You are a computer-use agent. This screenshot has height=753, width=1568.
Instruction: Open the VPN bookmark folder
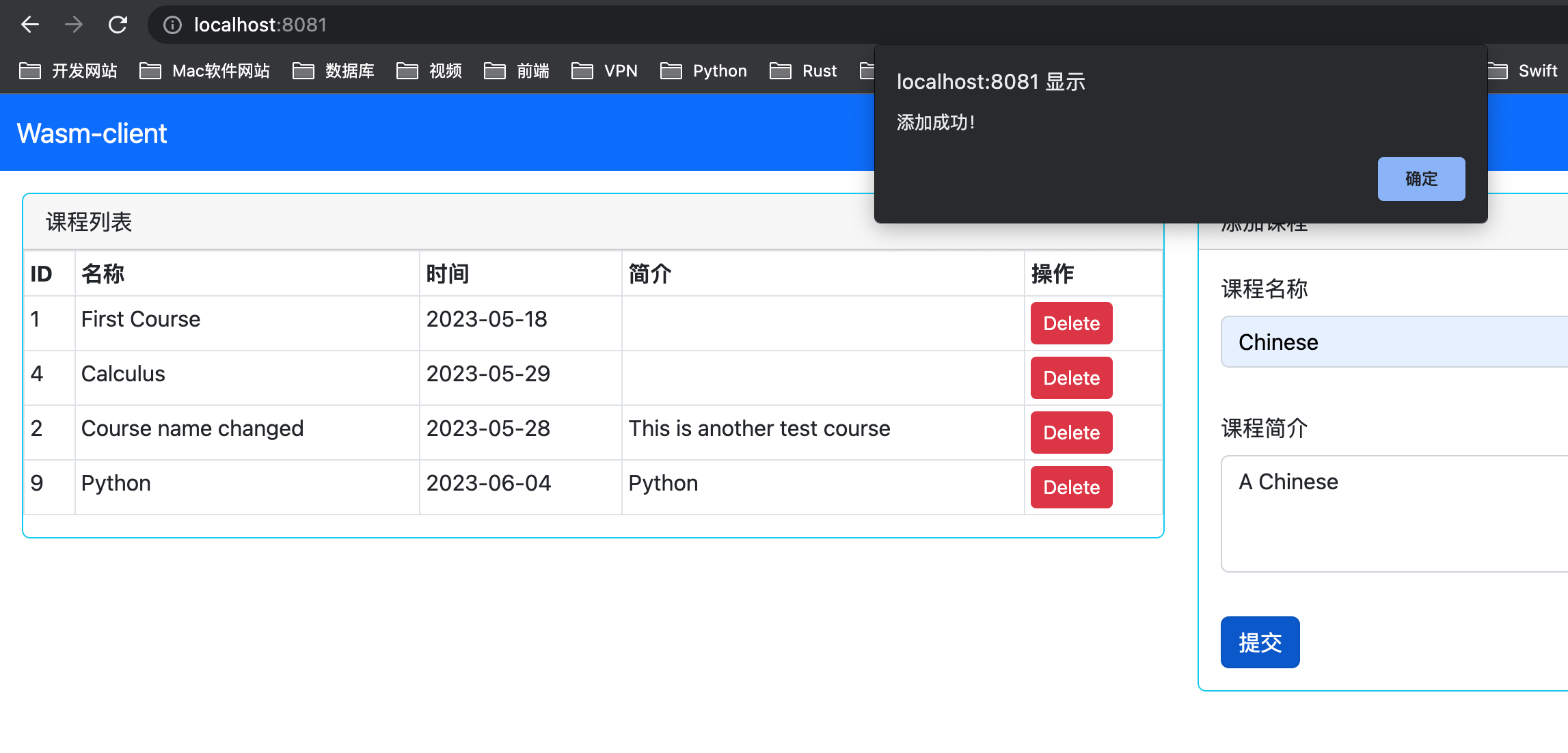[605, 71]
